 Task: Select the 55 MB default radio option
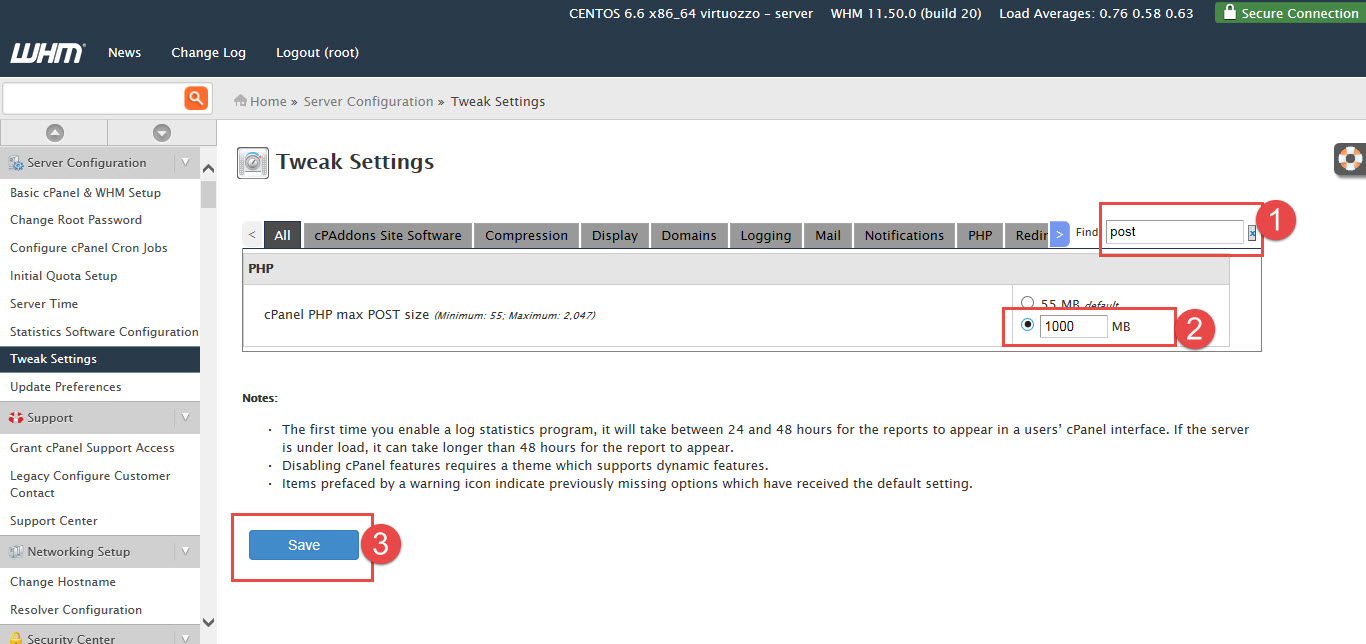(x=1027, y=303)
